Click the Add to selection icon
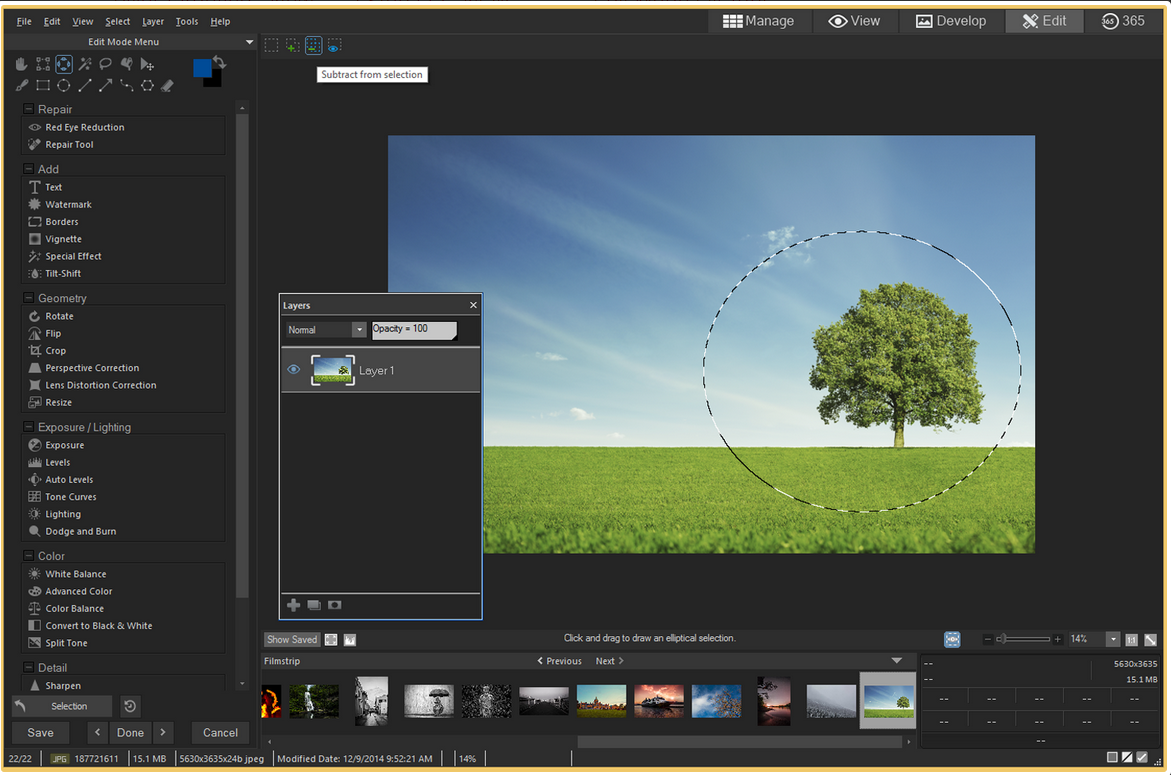 pyautogui.click(x=292, y=46)
